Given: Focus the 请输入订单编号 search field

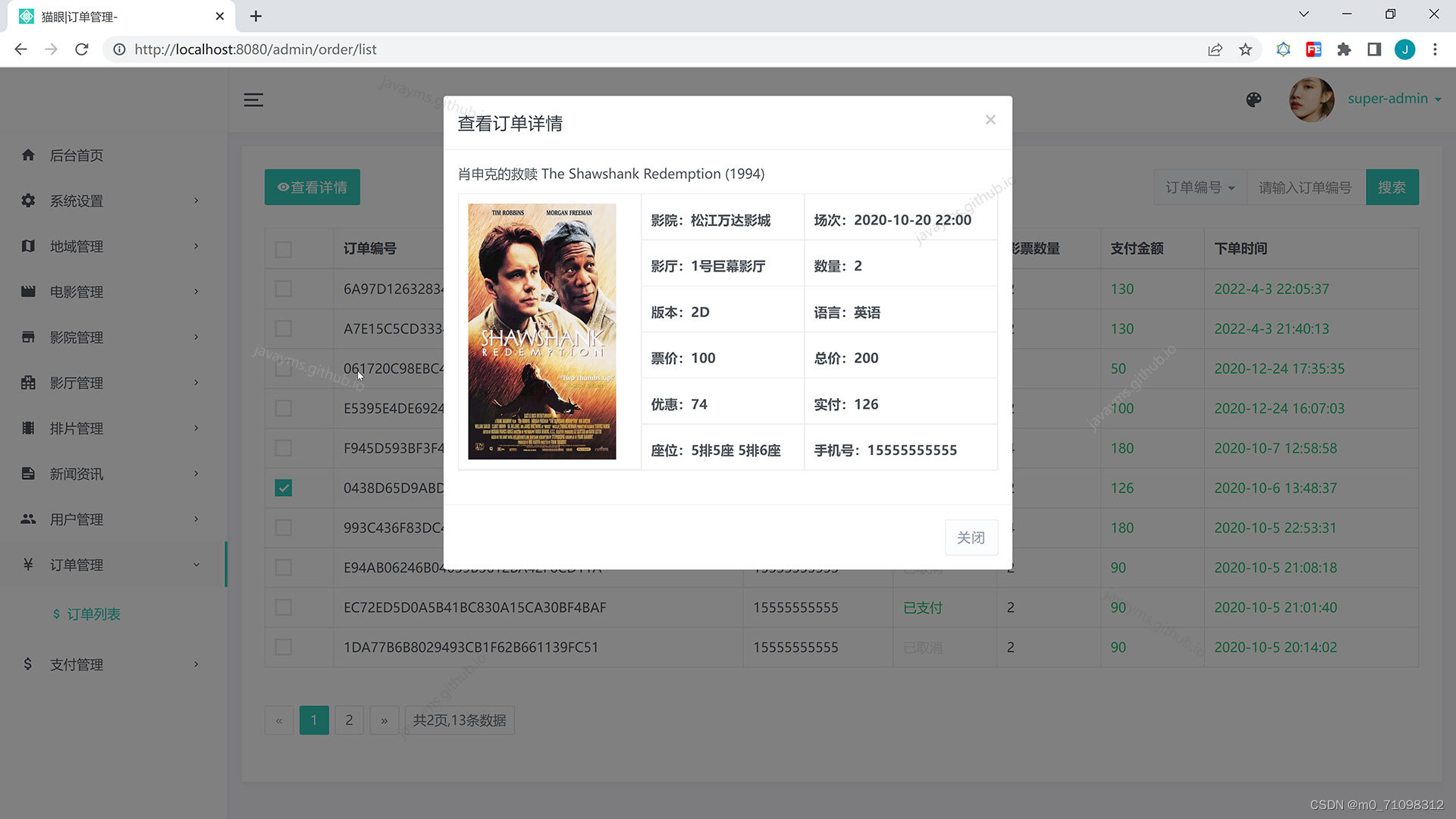Looking at the screenshot, I should pyautogui.click(x=1306, y=187).
